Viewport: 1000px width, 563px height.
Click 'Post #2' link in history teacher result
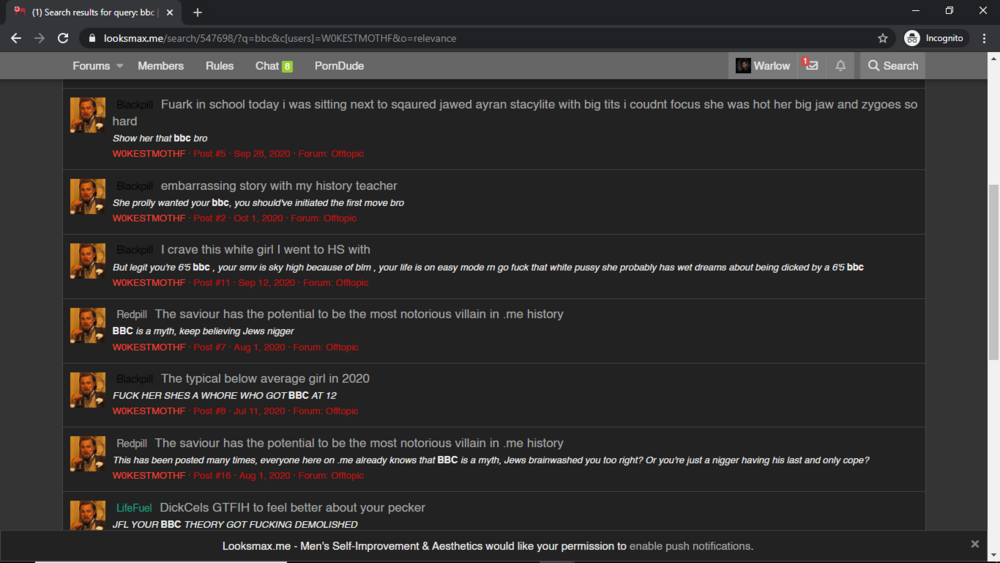click(x=210, y=218)
